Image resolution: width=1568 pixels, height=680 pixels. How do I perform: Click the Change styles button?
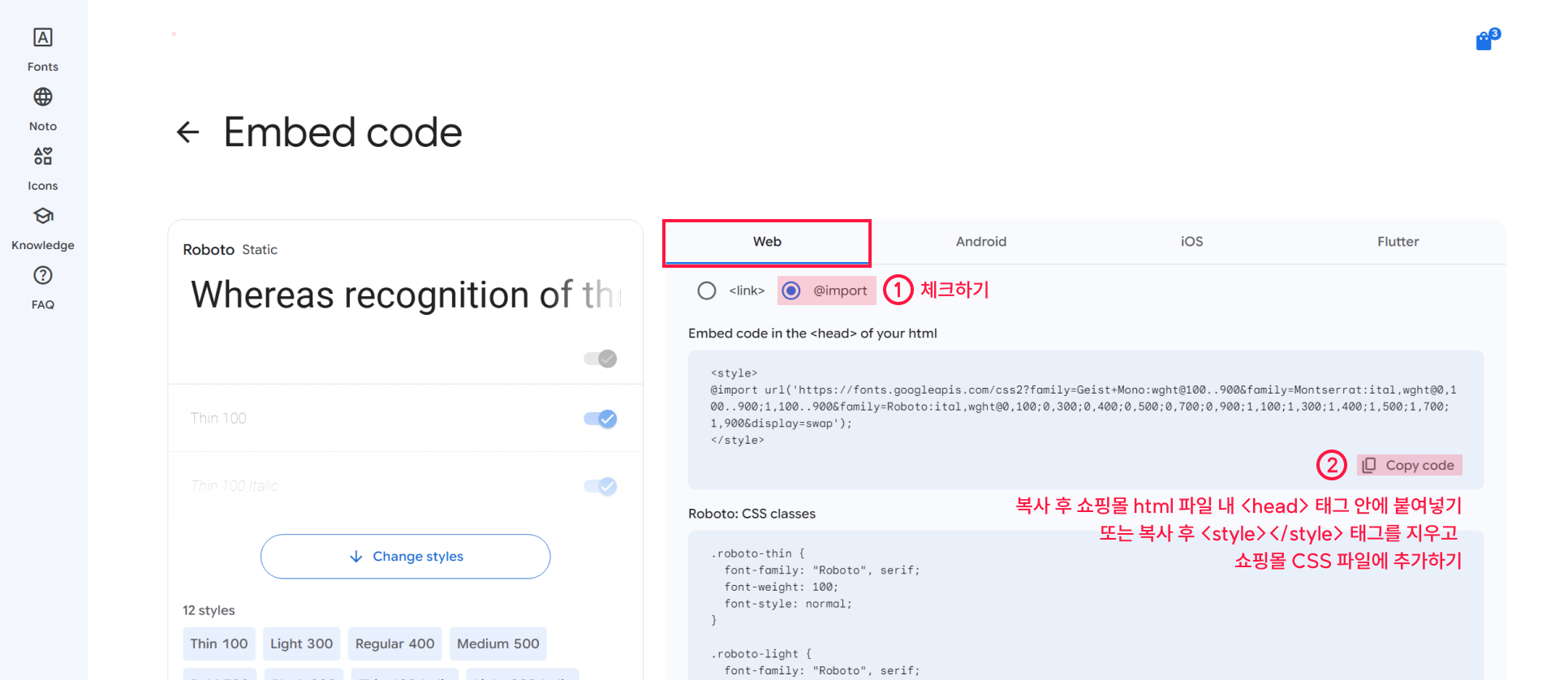tap(406, 557)
